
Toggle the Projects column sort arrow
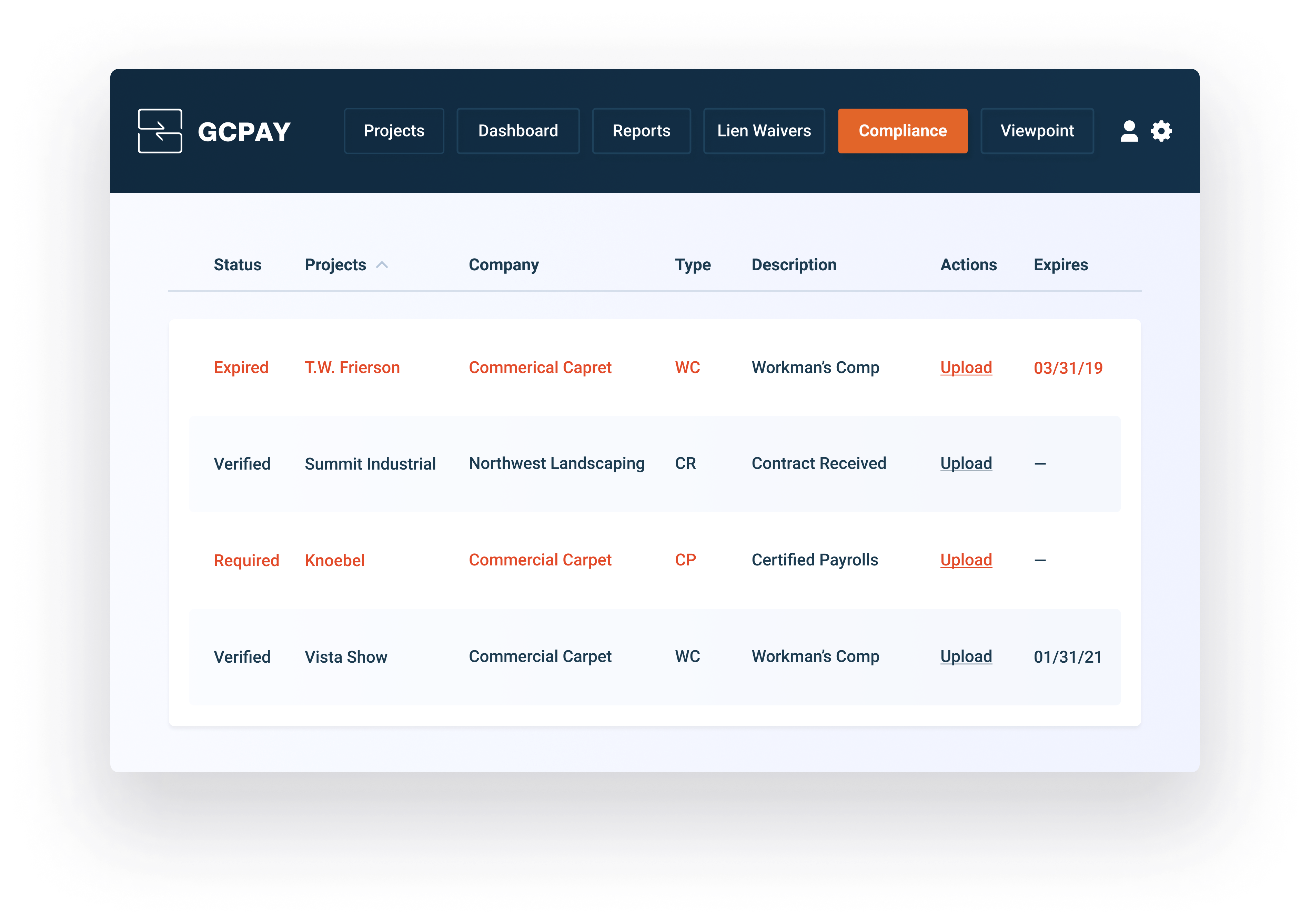pos(382,265)
